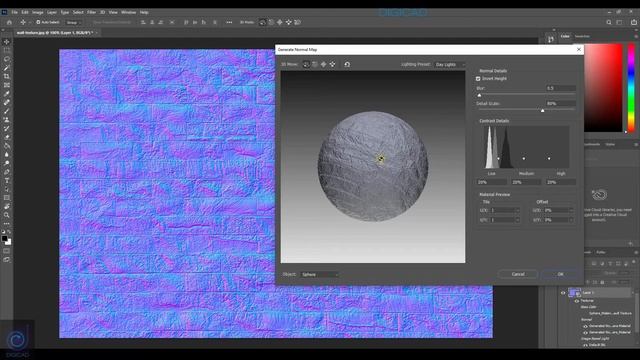Click the High contrast percentage field

coord(561,182)
